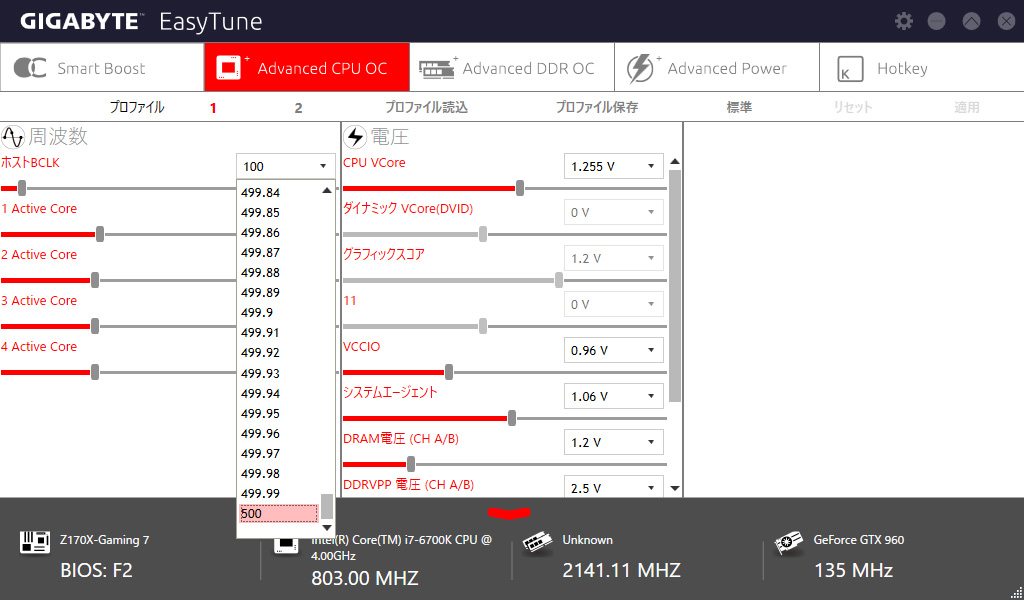Click the GeForce GTX 960 graphics card icon

(x=788, y=543)
